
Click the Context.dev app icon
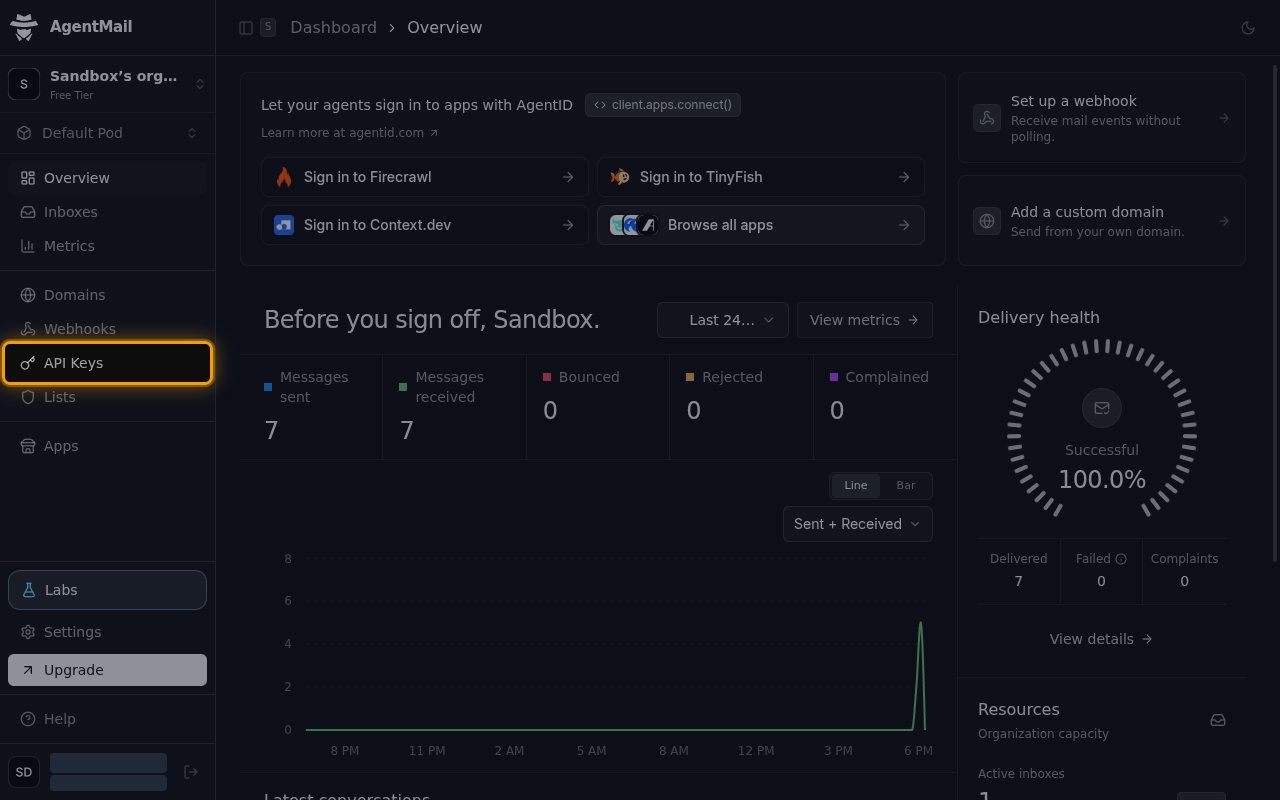pos(284,225)
